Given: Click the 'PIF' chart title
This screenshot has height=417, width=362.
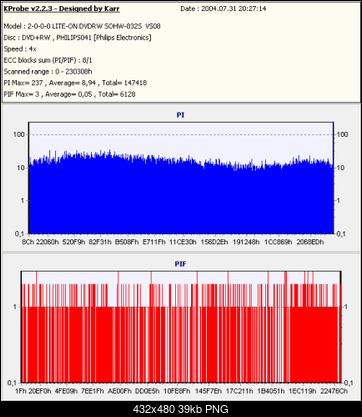Looking at the screenshot, I should pyautogui.click(x=180, y=264).
